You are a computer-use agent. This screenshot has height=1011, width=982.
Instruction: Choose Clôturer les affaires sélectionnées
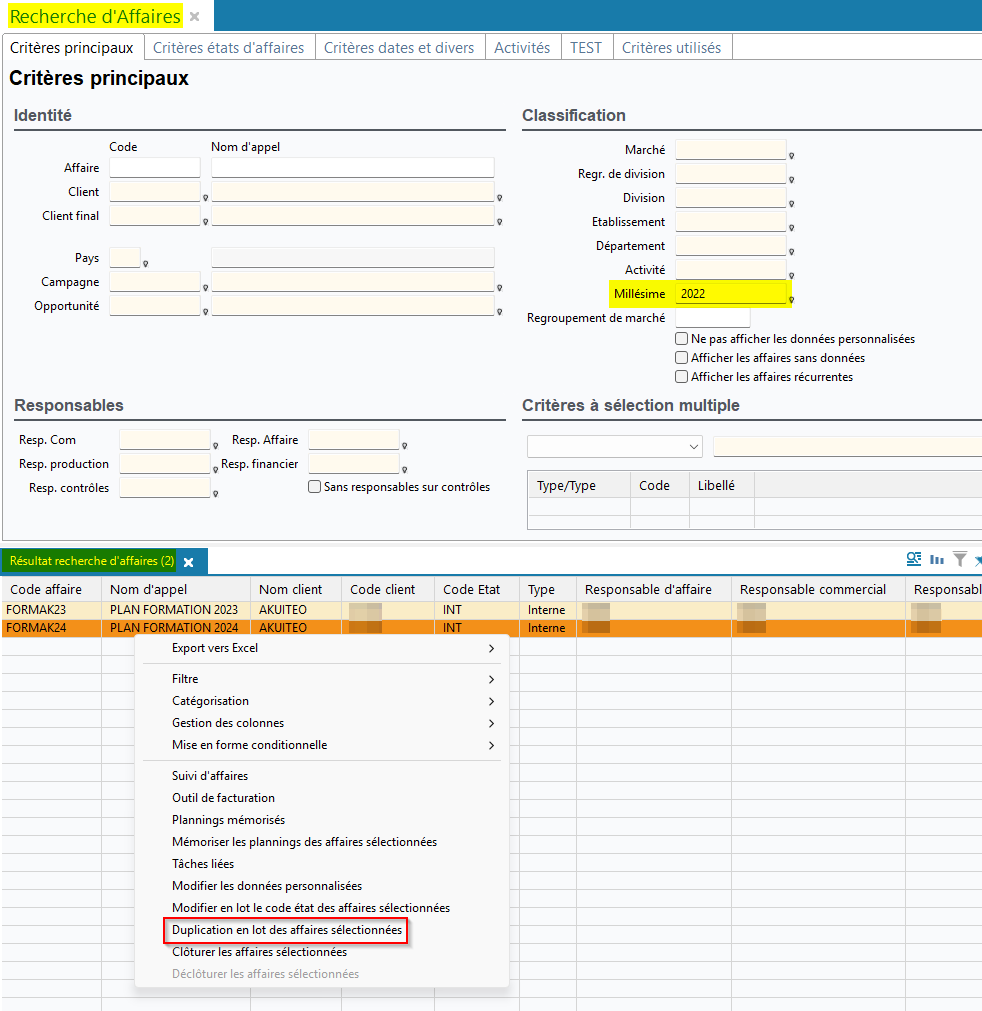[x=259, y=952]
